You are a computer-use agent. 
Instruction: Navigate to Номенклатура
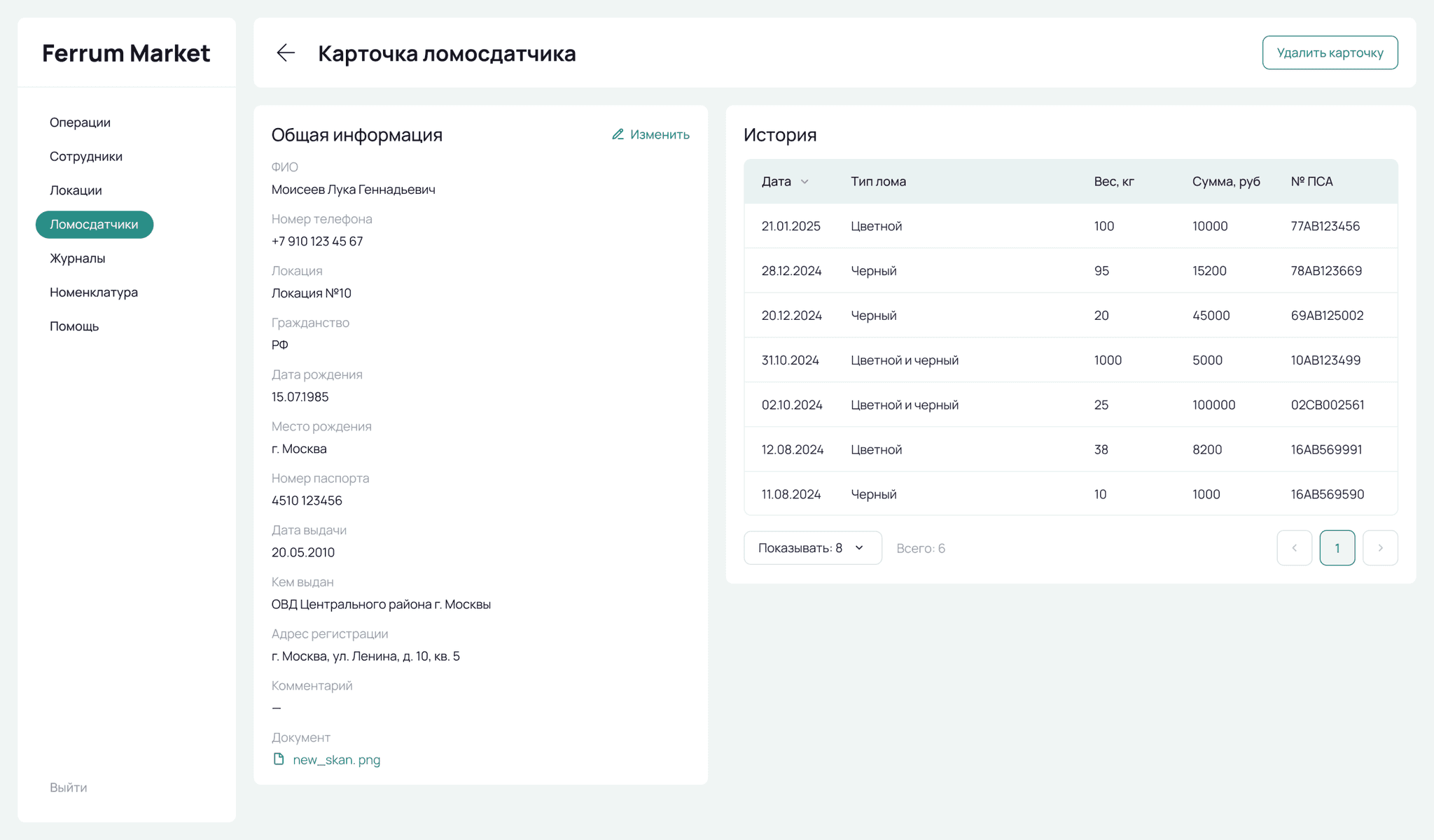[93, 292]
